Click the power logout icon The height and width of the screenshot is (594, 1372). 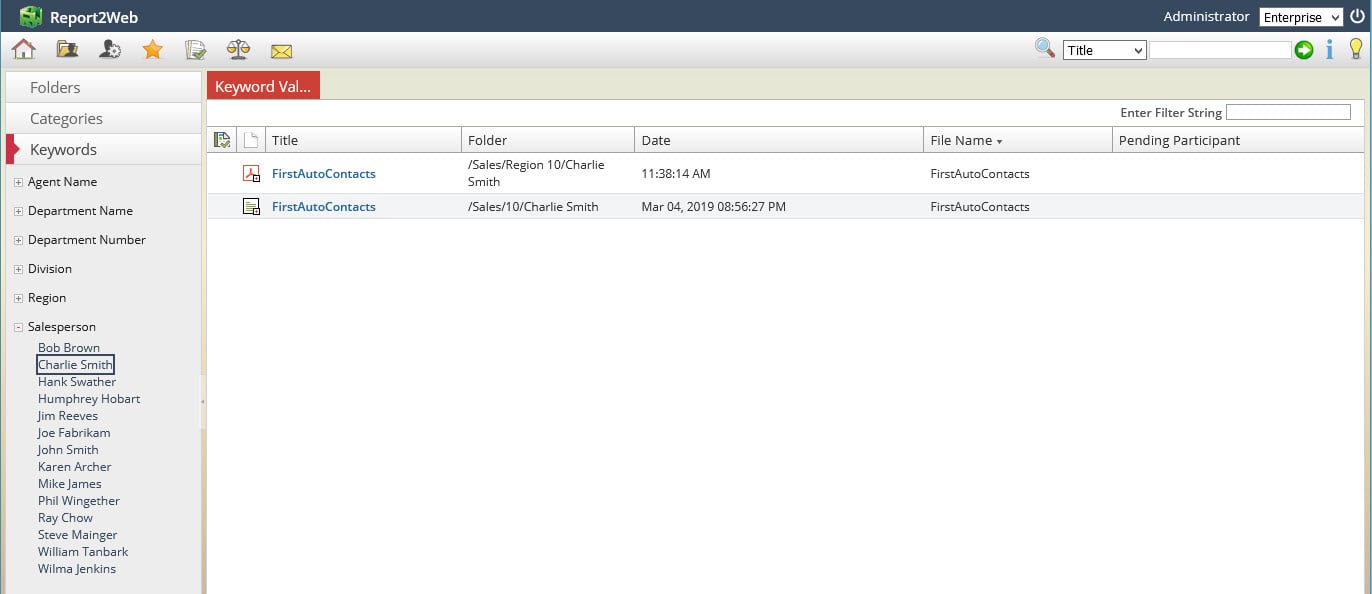point(1357,16)
